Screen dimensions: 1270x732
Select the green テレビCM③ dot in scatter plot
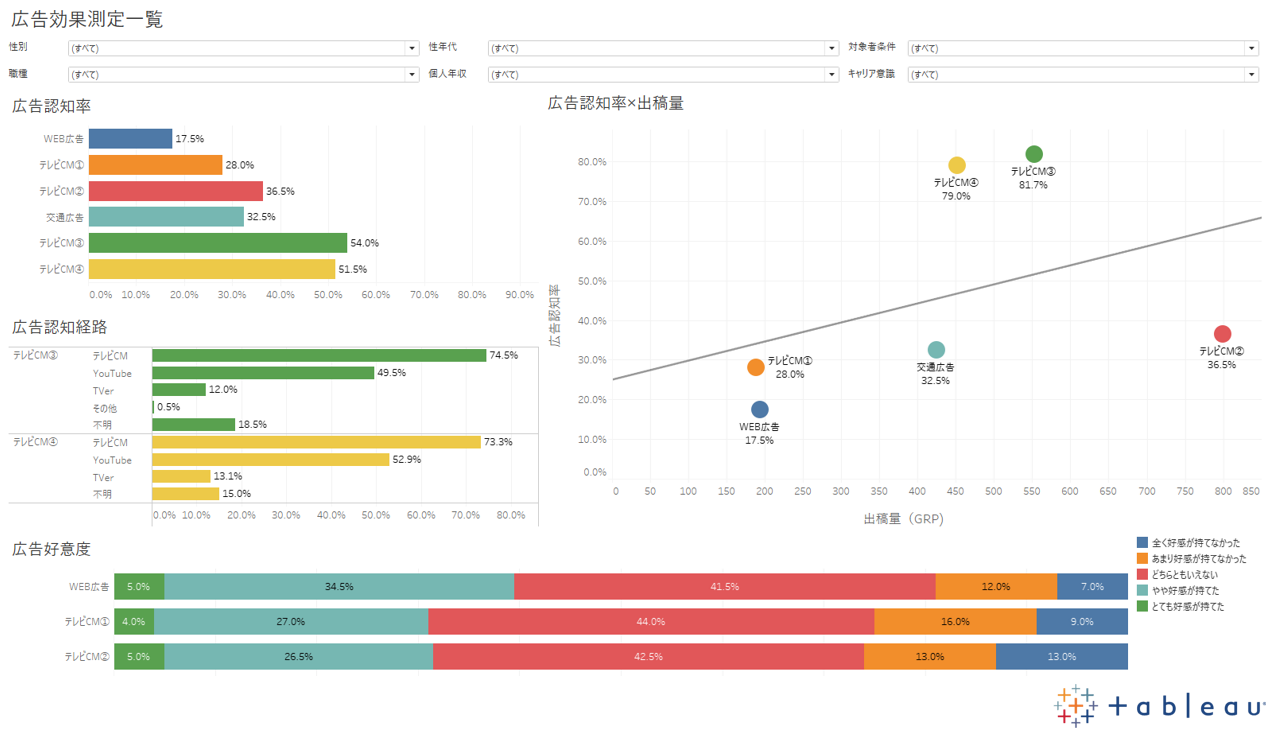click(1034, 154)
